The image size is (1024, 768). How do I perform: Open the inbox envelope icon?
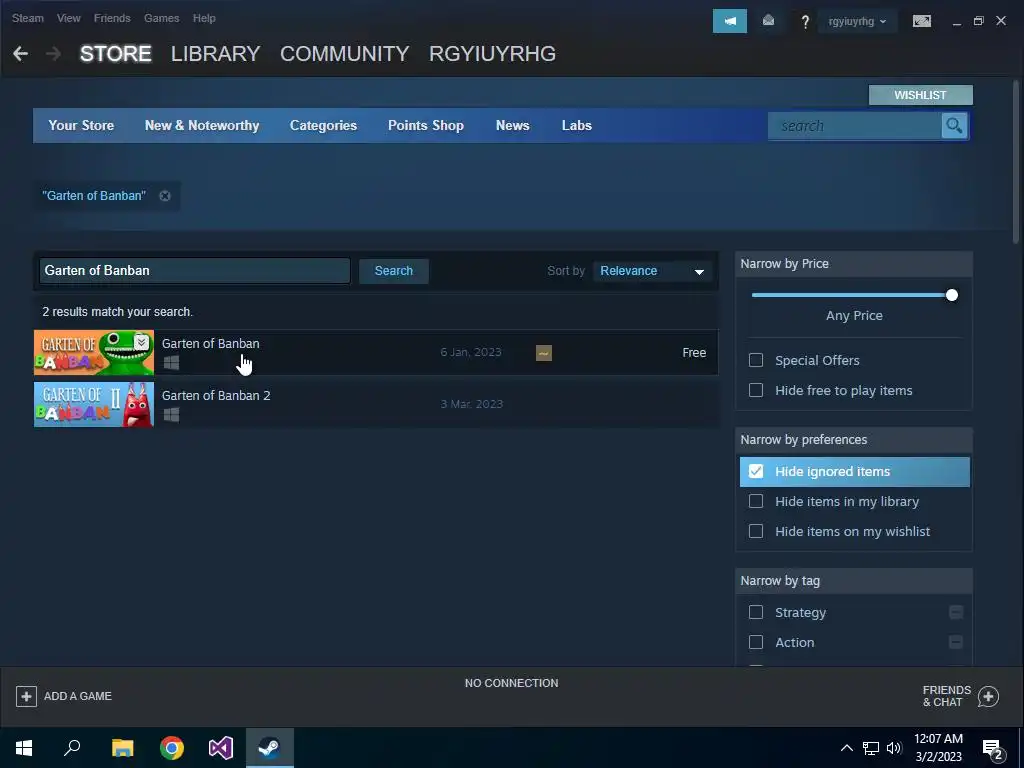tap(768, 22)
